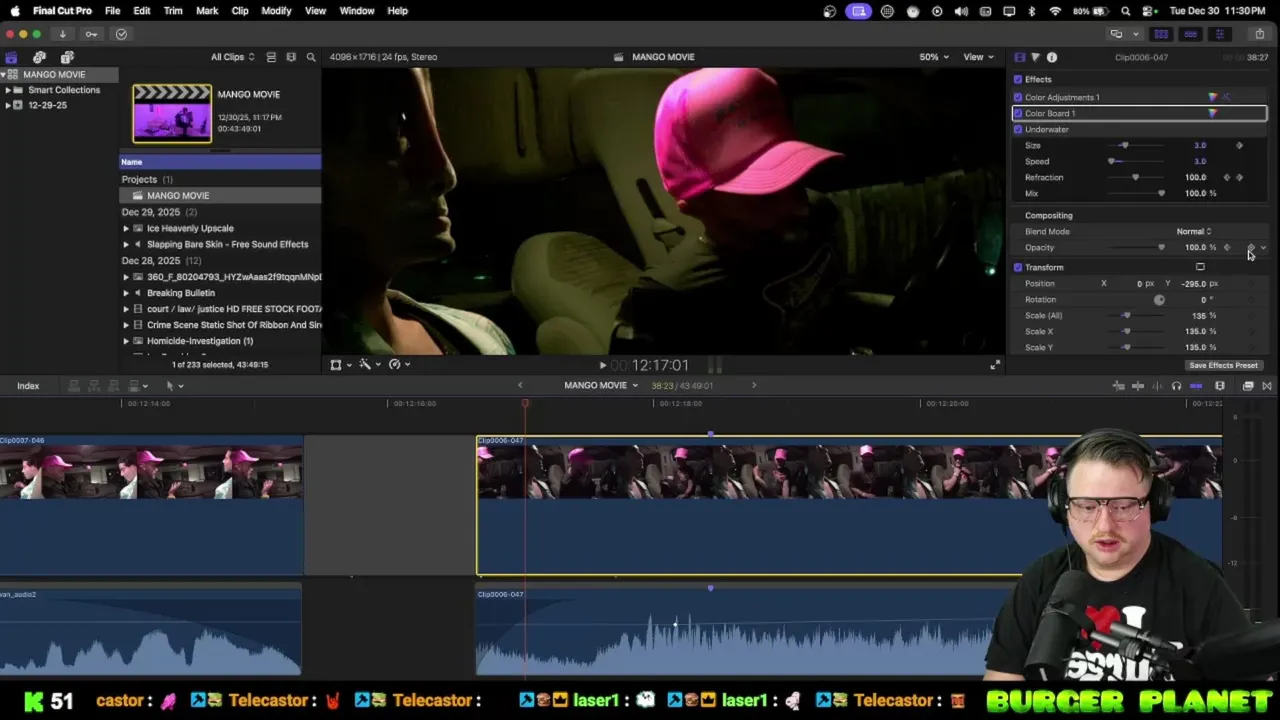Open the keyword editor key icon

91,34
